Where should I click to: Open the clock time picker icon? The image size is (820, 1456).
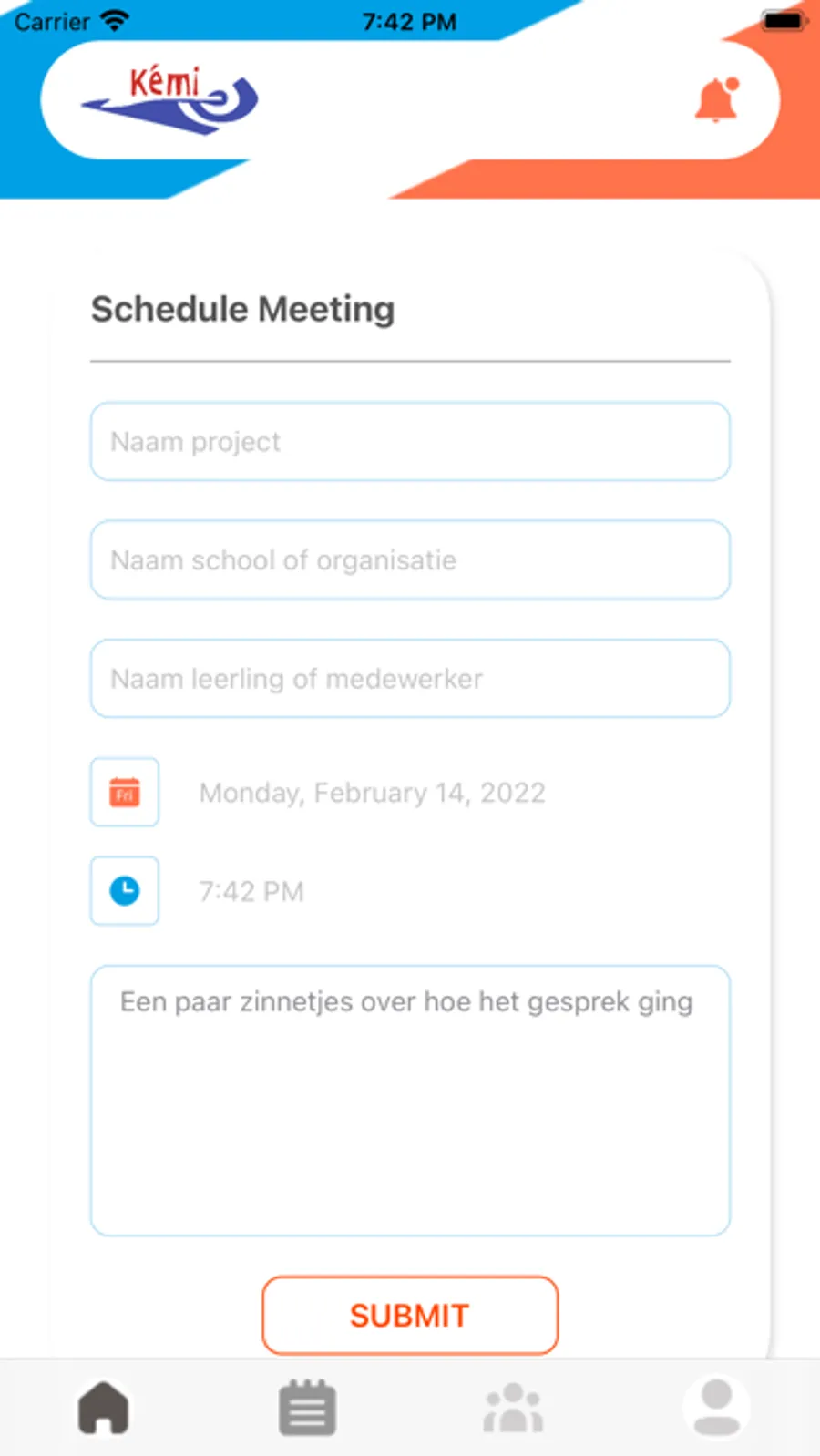click(125, 890)
